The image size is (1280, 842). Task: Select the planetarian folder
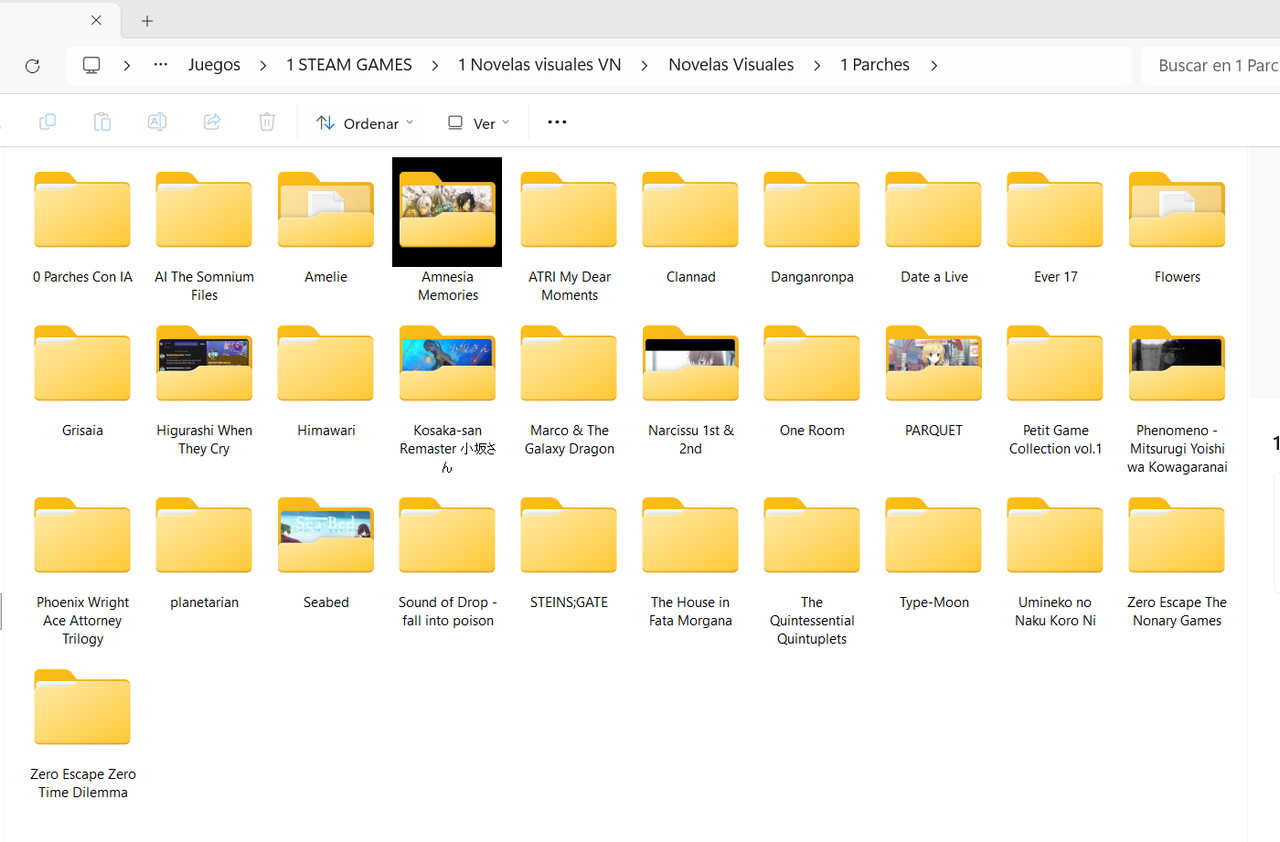pyautogui.click(x=204, y=536)
